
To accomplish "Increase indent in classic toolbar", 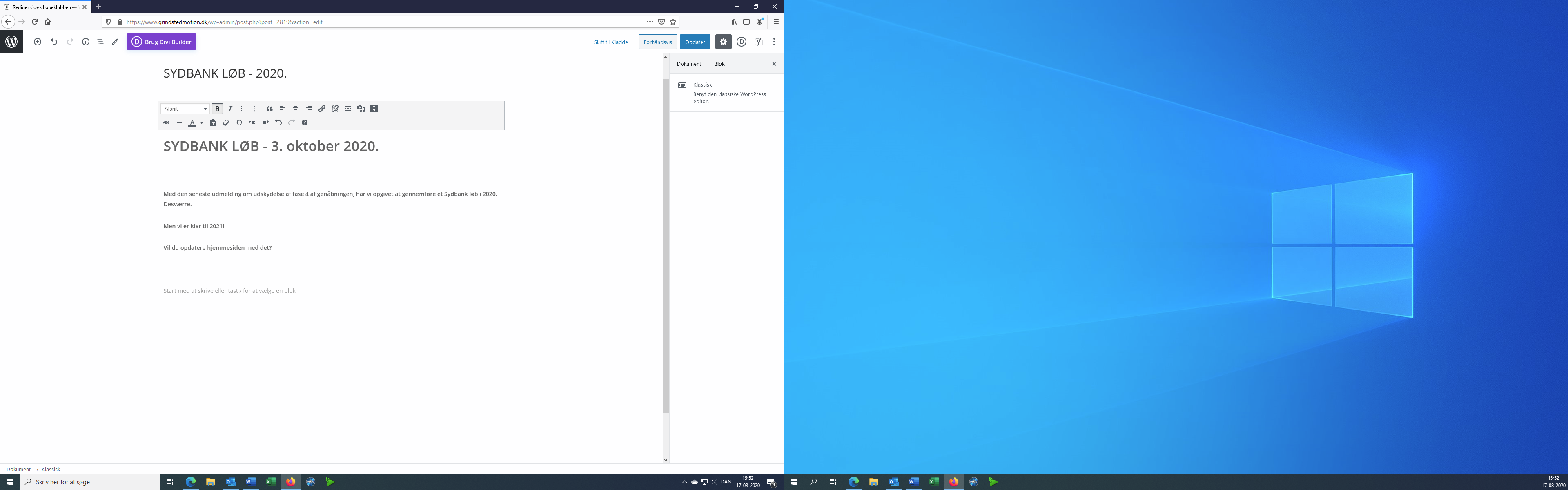I will click(265, 123).
